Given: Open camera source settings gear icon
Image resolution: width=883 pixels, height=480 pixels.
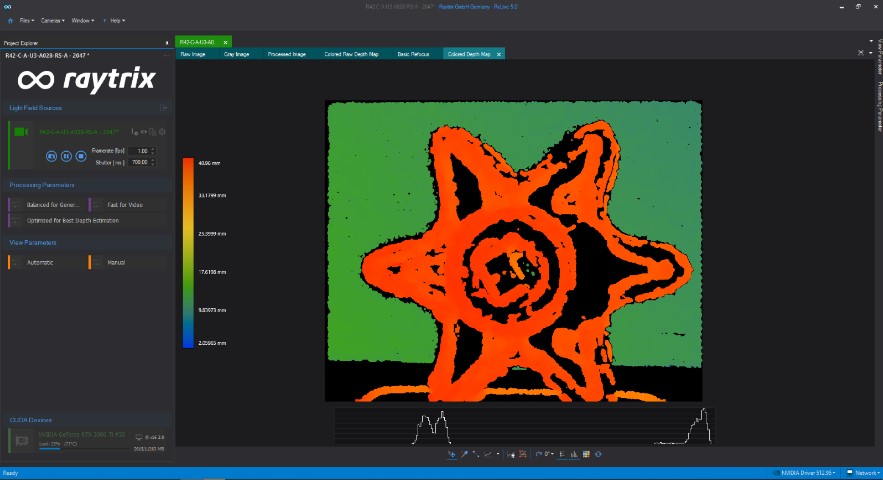Looking at the screenshot, I should (162, 132).
